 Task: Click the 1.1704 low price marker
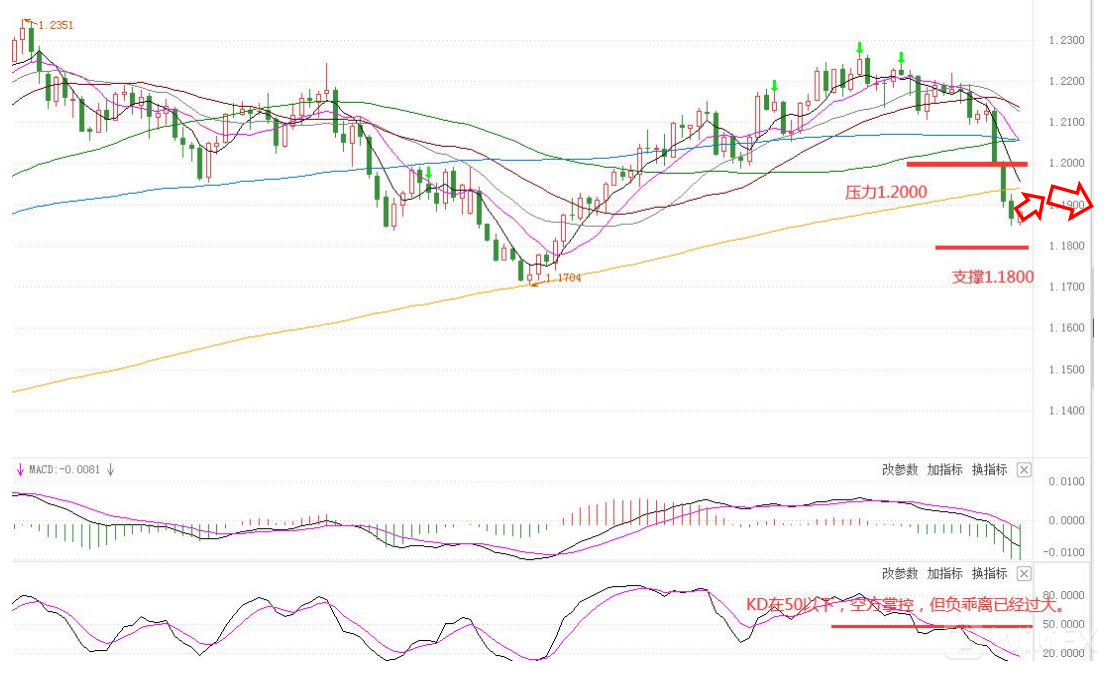(562, 279)
